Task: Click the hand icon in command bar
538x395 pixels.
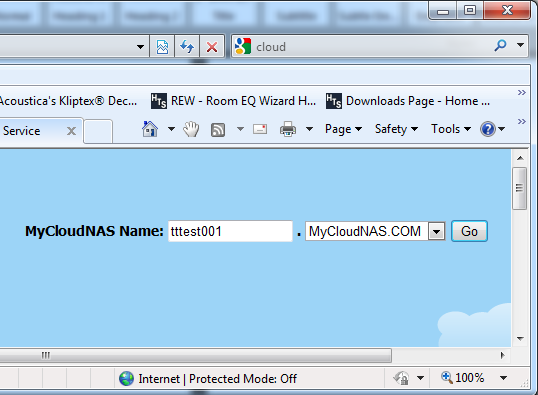Action: click(x=191, y=129)
